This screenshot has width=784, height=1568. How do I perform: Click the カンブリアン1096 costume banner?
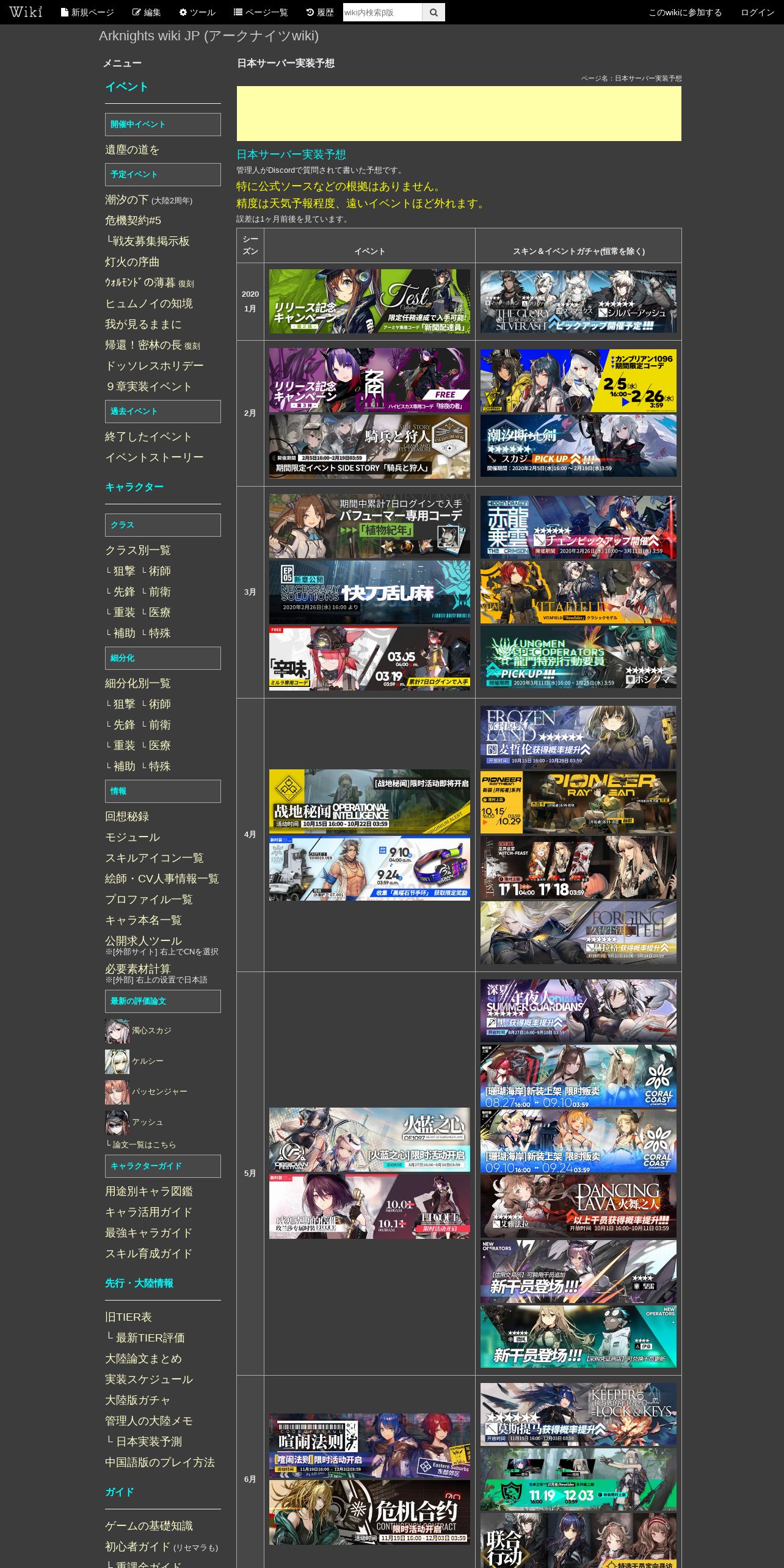point(578,381)
